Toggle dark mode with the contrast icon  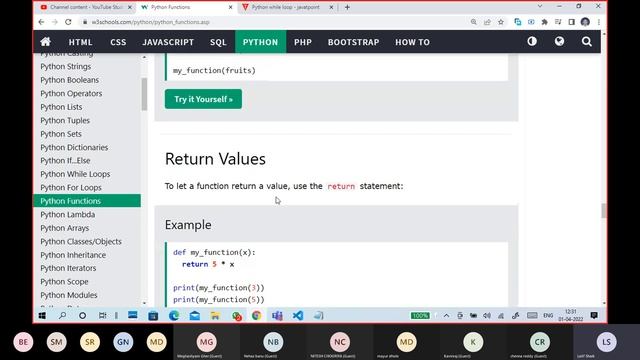(x=532, y=41)
